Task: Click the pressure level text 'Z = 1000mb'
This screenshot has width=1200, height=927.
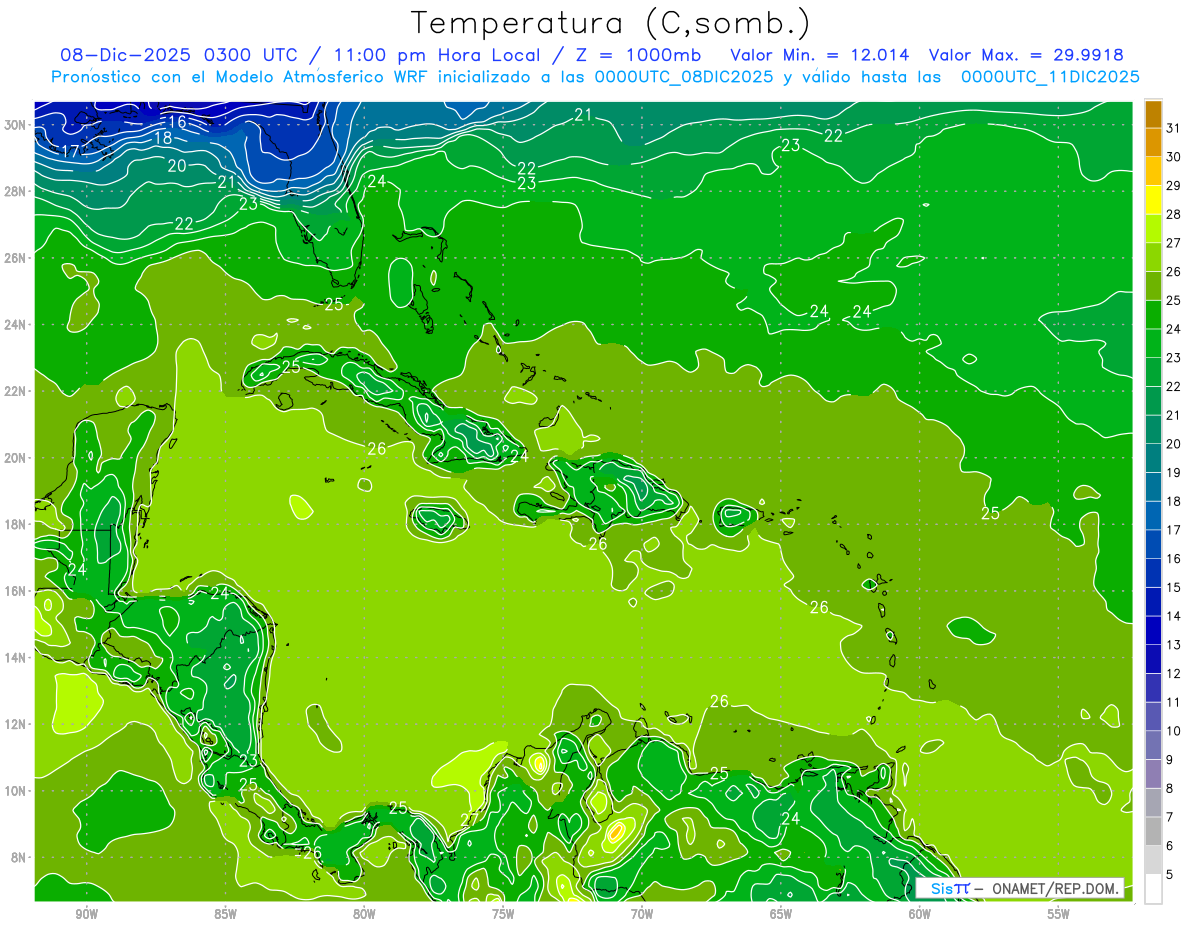Action: [641, 55]
